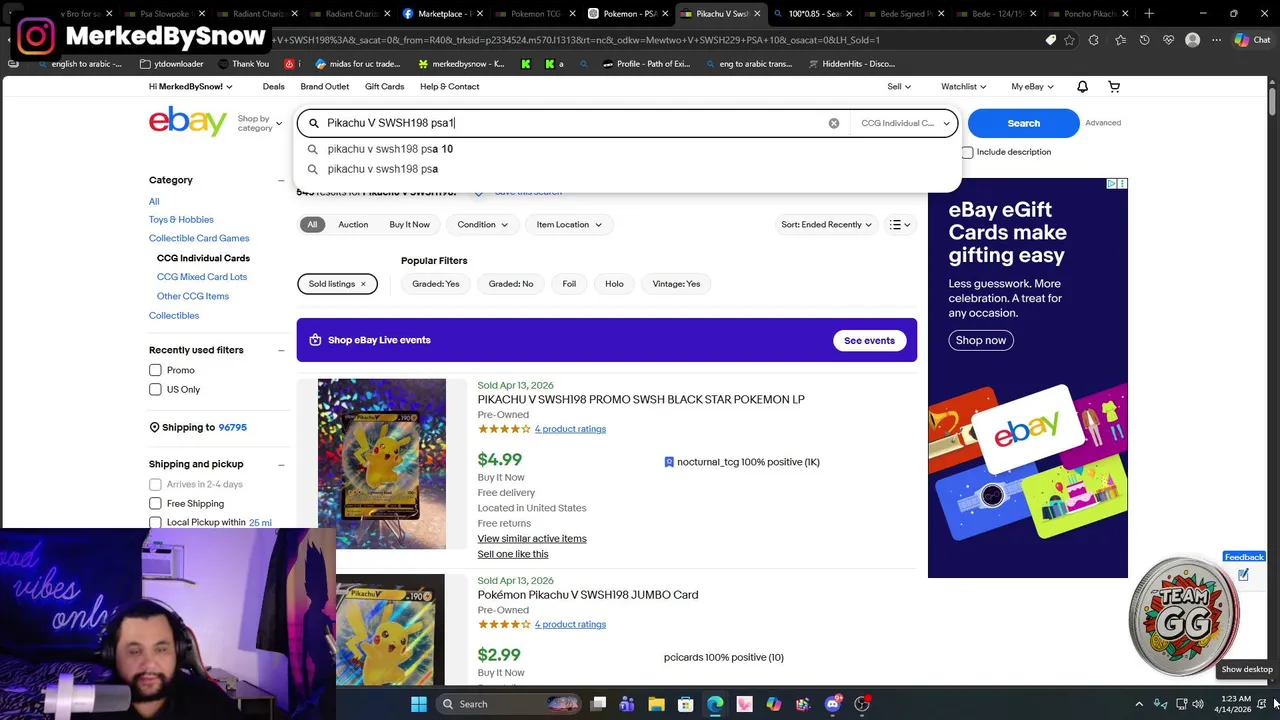1280x720 pixels.
Task: Open the Pikachu V JUMBO Card thumbnail
Action: [x=389, y=629]
